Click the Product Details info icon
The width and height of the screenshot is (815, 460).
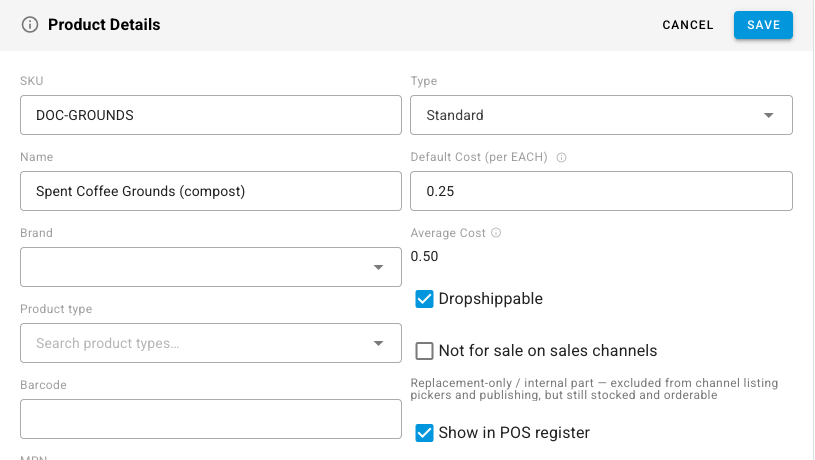30,24
